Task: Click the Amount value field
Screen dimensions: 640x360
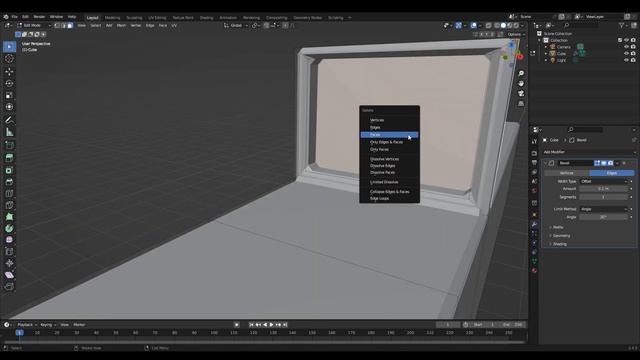Action: (x=604, y=189)
